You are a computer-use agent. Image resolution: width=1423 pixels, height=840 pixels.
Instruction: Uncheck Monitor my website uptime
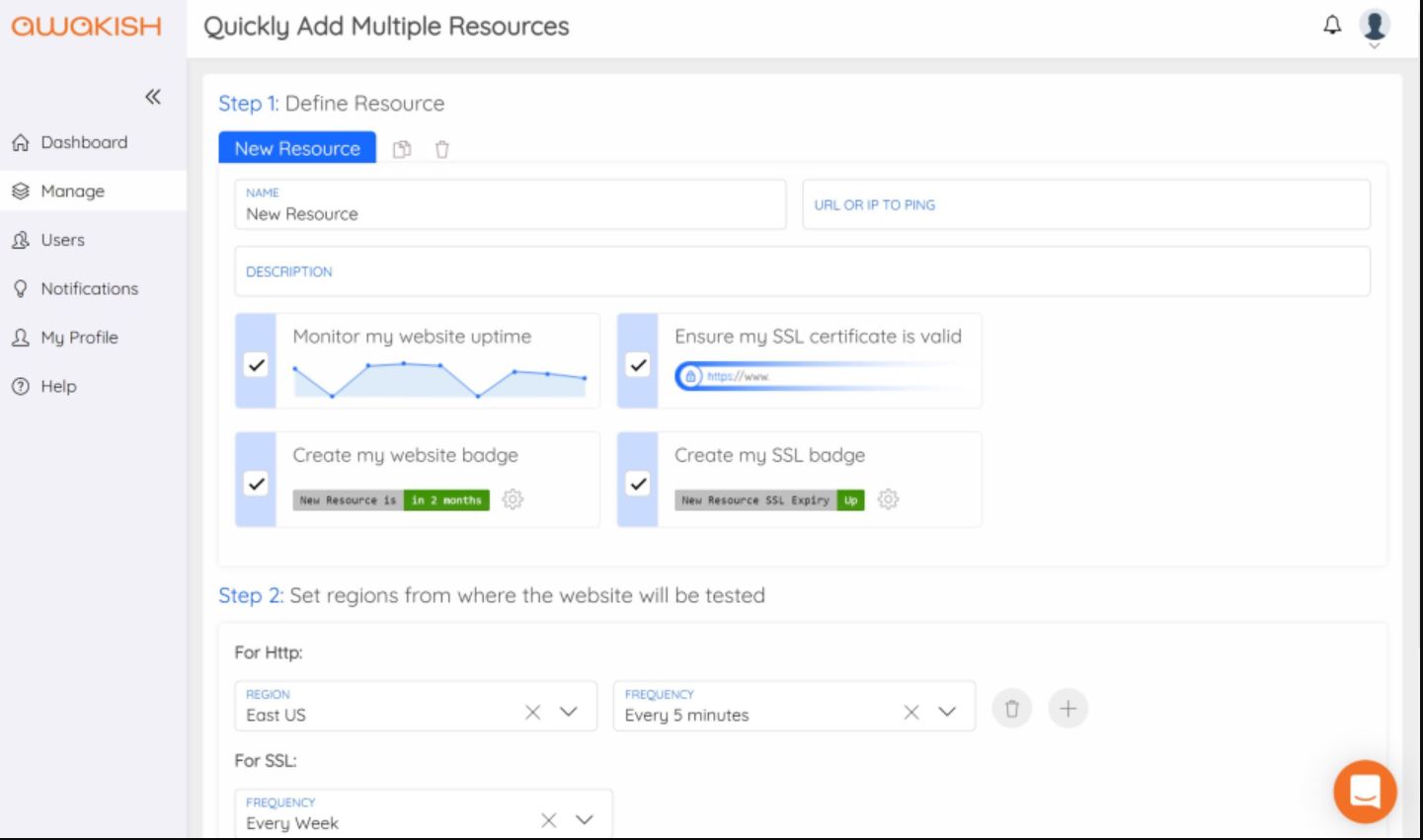coord(257,365)
